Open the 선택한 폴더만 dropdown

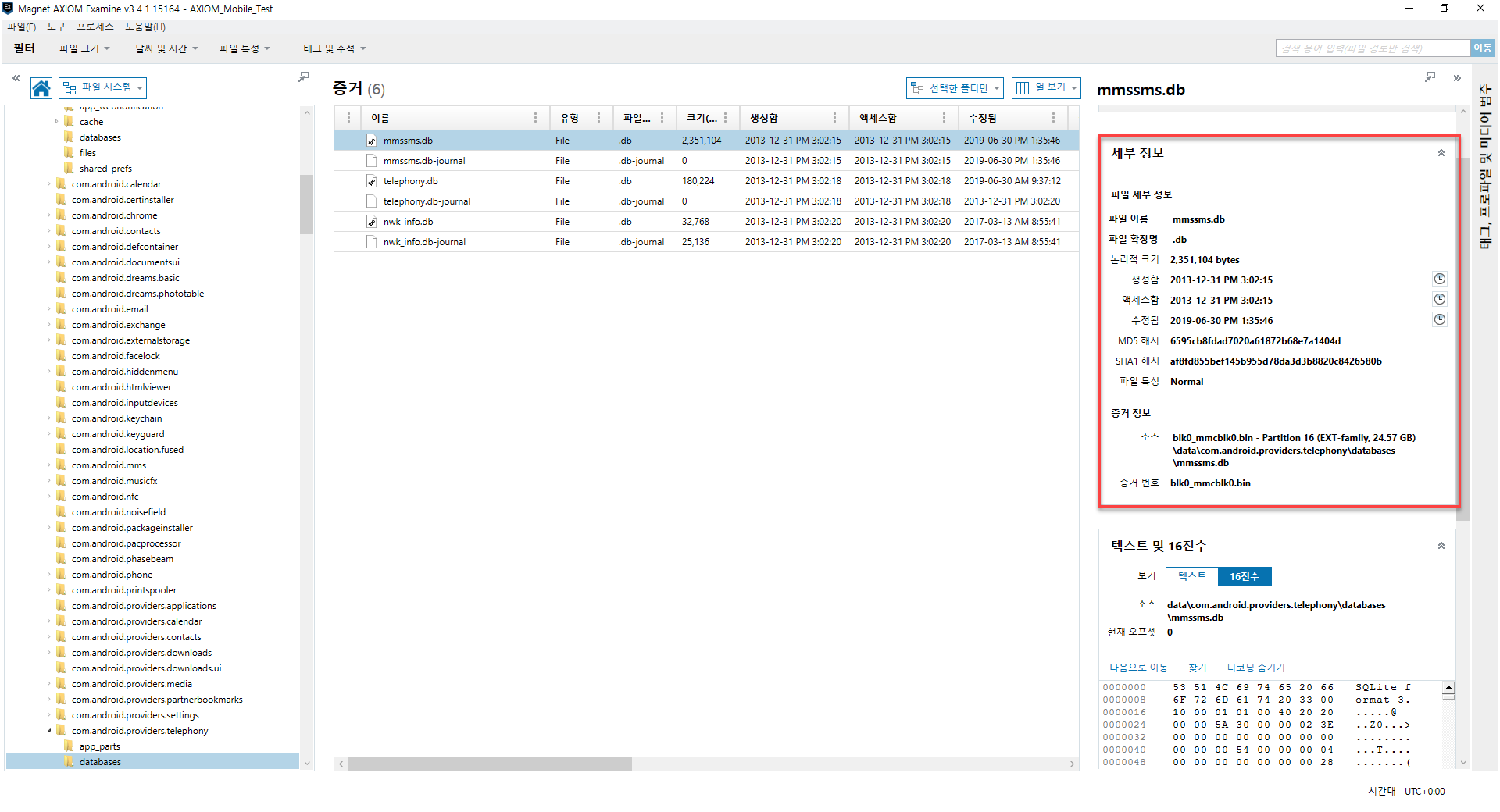pos(955,88)
